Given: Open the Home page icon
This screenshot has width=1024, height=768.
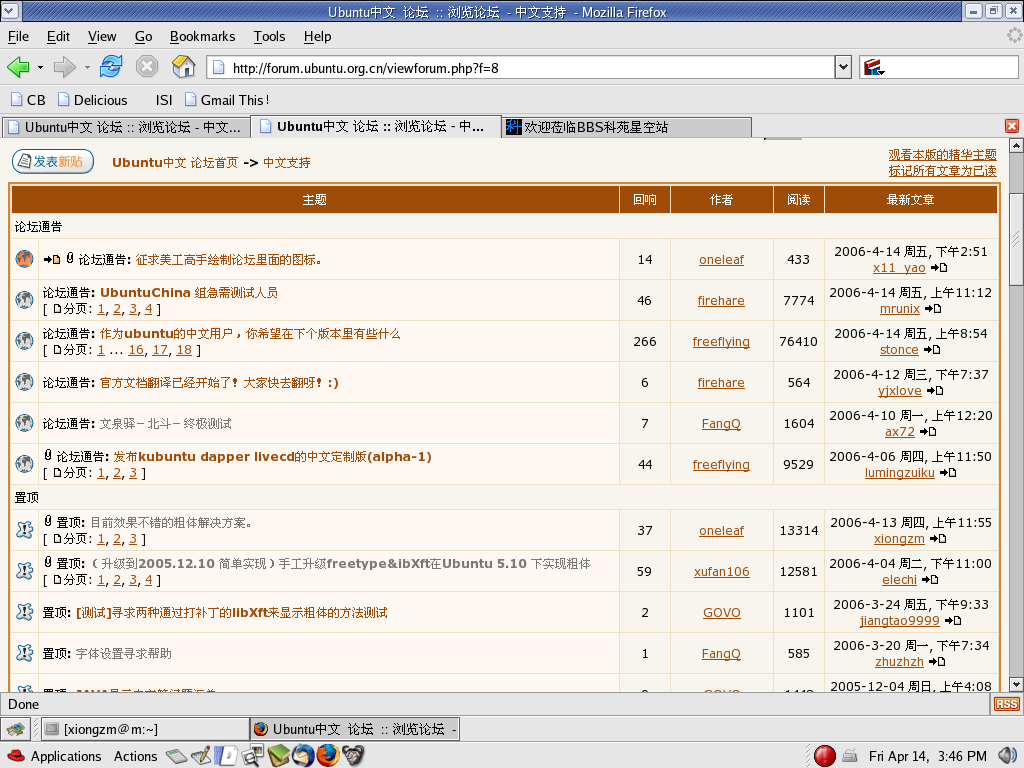Looking at the screenshot, I should [x=184, y=67].
